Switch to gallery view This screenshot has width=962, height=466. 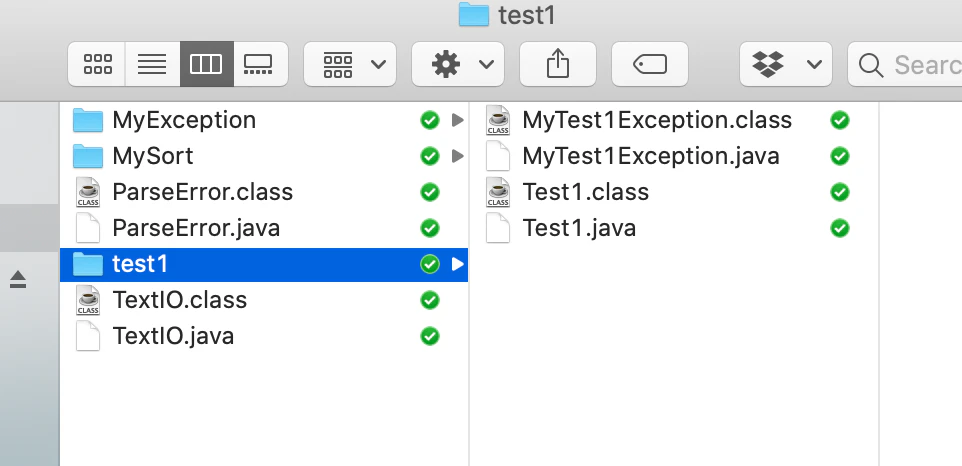pyautogui.click(x=260, y=65)
